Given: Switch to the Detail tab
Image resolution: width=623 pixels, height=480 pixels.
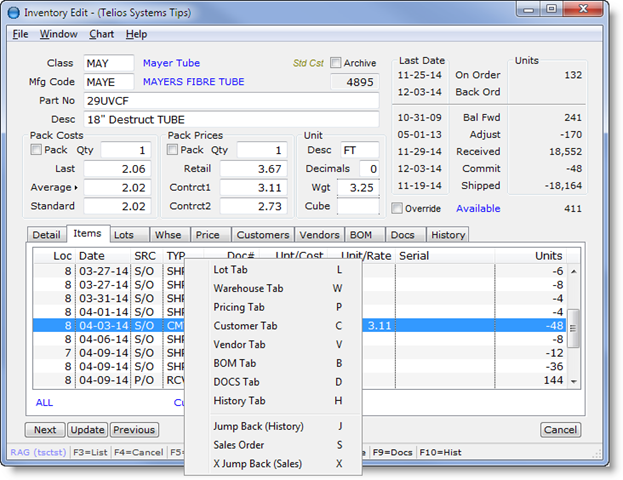Looking at the screenshot, I should click(46, 235).
